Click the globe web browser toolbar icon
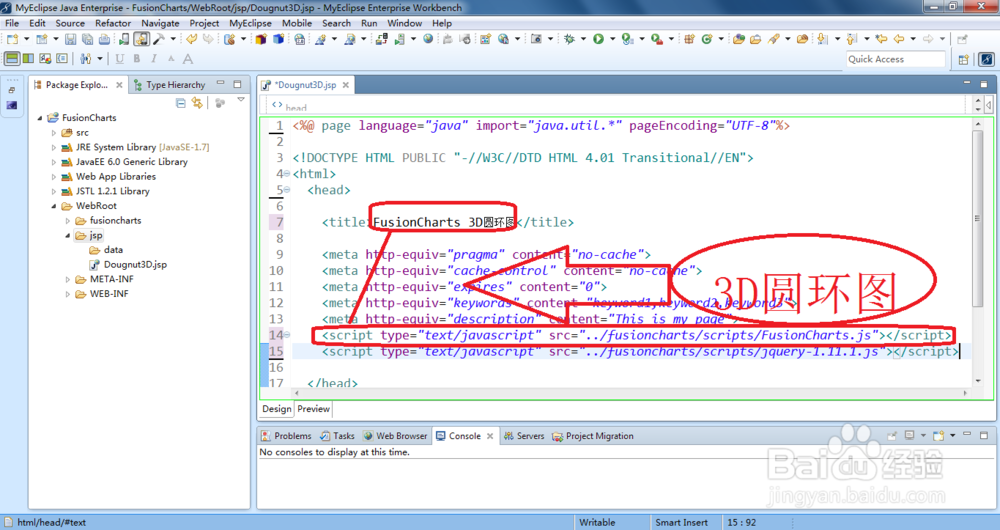Viewport: 1000px width, 530px height. click(428, 40)
